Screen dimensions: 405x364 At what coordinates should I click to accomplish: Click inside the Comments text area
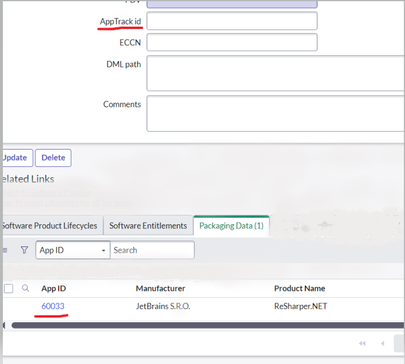[276, 114]
